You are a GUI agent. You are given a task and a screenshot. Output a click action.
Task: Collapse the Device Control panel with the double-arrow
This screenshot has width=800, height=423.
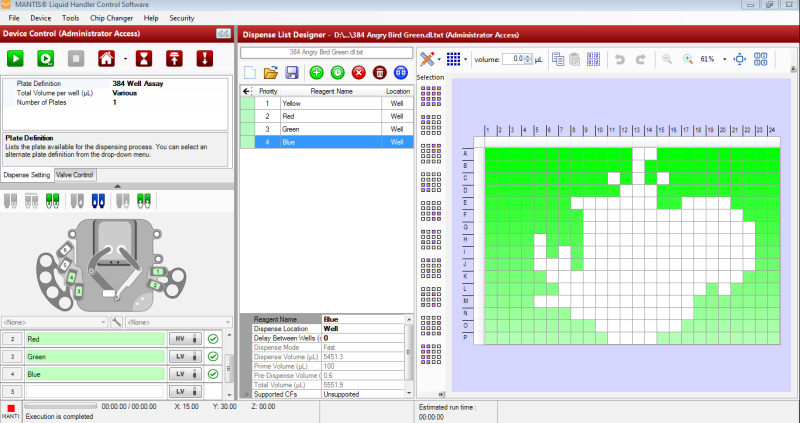(223, 34)
